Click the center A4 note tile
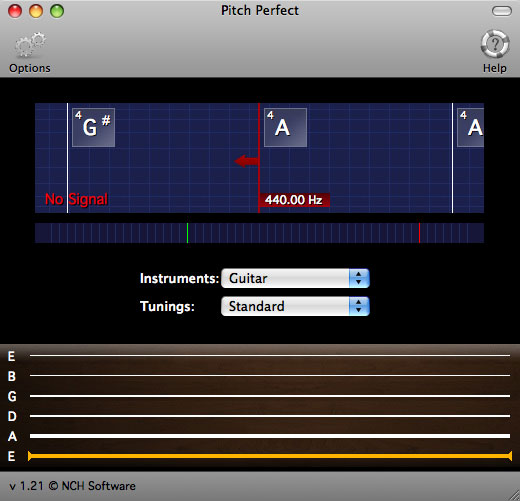The height and width of the screenshot is (501, 520). point(285,127)
